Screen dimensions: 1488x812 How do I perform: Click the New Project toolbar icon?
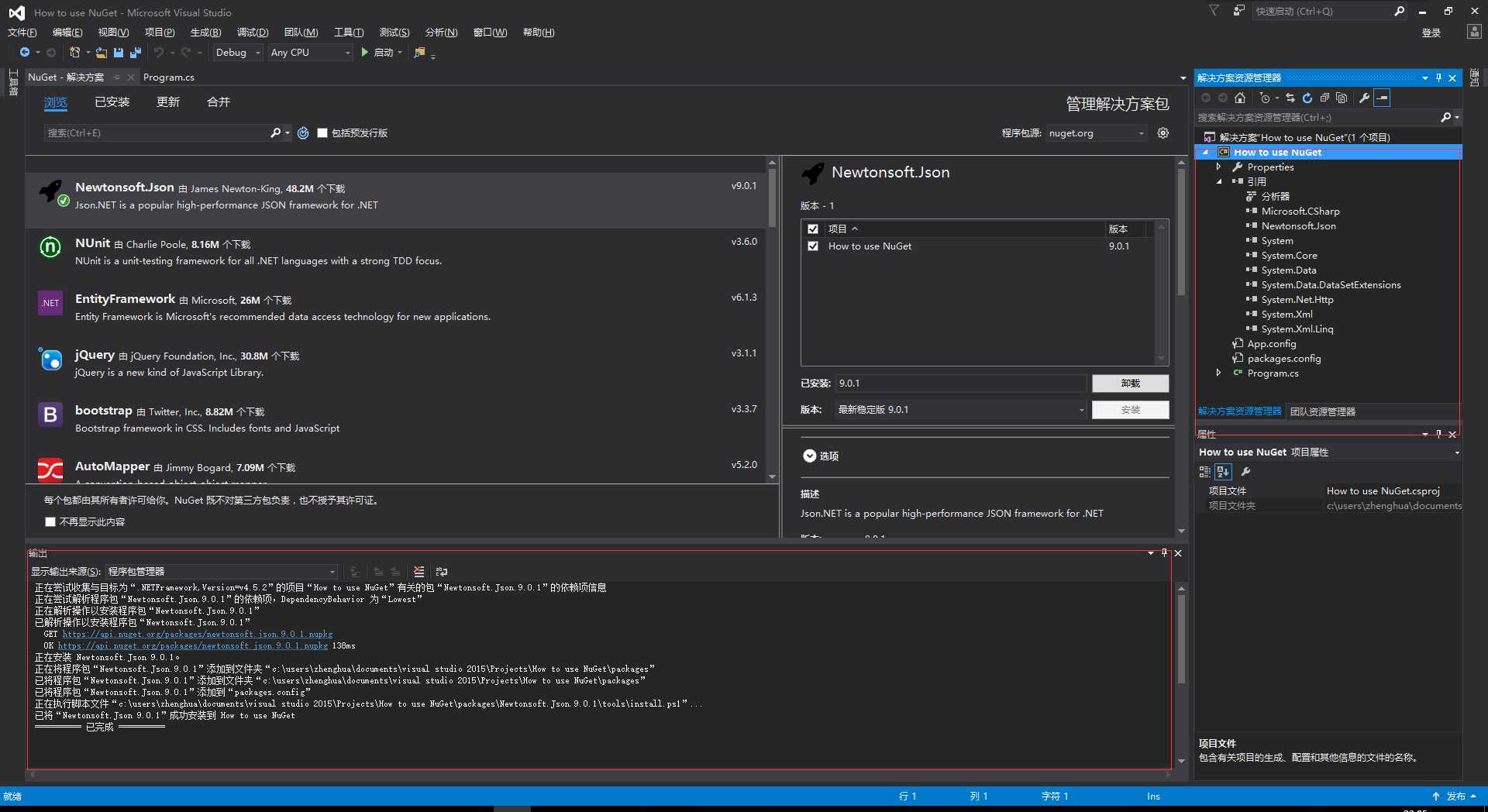(x=74, y=52)
